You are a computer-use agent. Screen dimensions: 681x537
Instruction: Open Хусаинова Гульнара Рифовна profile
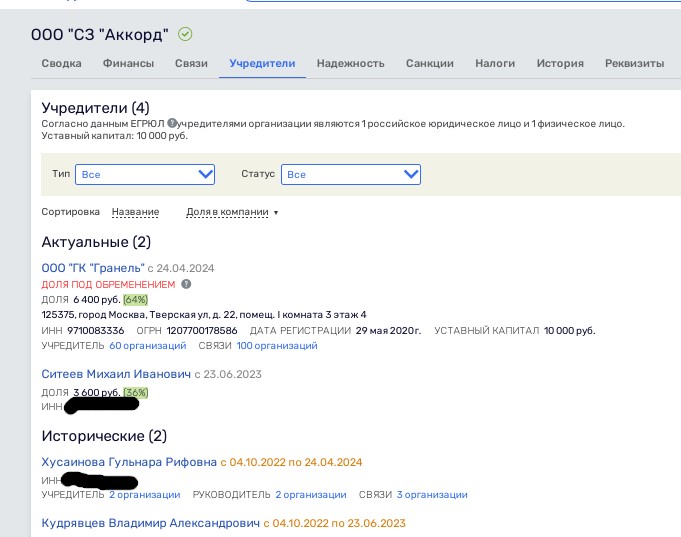pyautogui.click(x=129, y=462)
